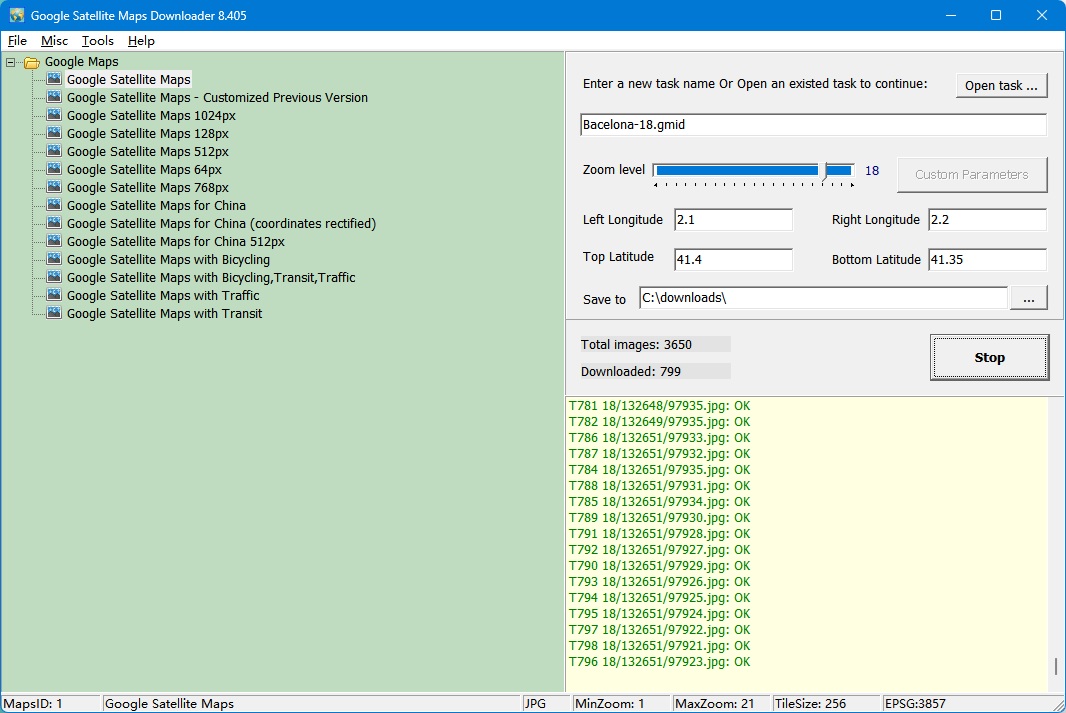Screen dimensions: 1066x713
Task: Select Google Satellite Maps with Bicycling
Action: tap(168, 260)
